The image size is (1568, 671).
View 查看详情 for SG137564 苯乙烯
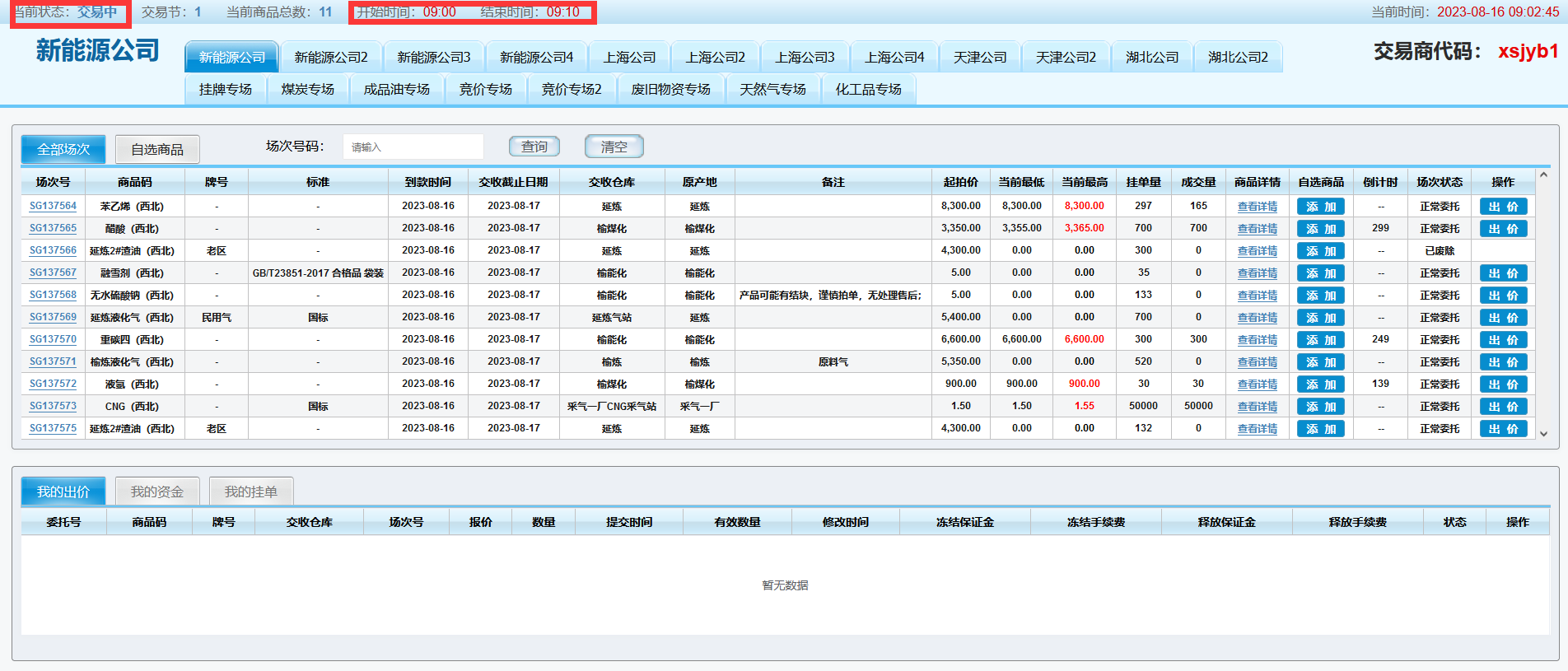[x=1258, y=207]
